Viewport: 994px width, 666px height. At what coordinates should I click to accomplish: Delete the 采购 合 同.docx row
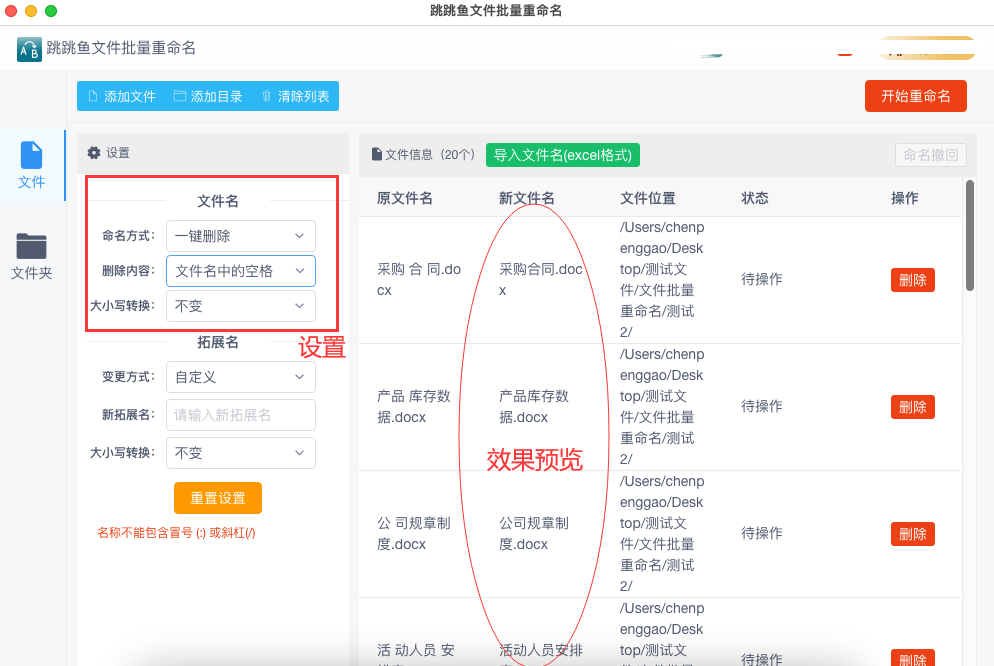912,280
